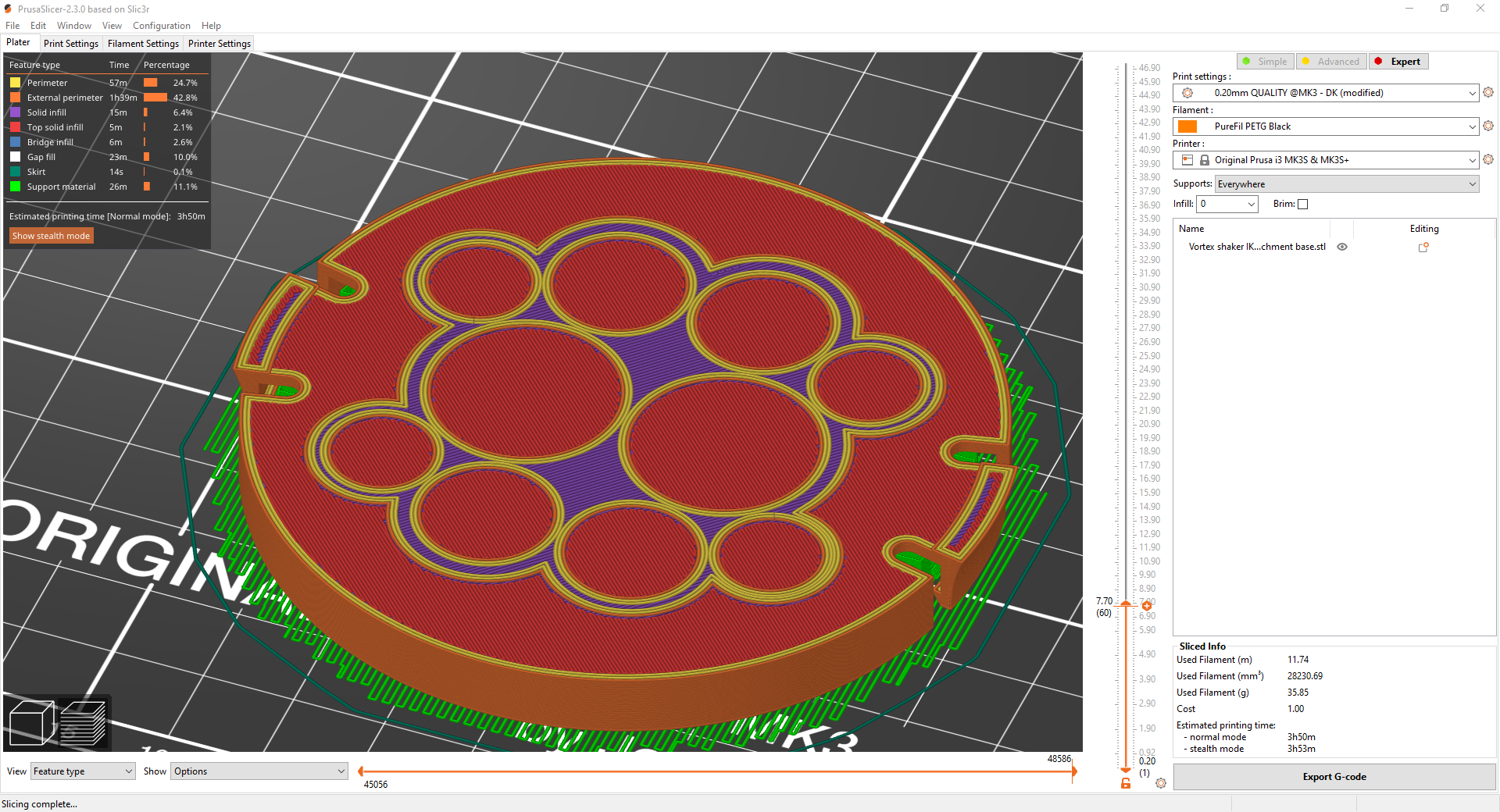The width and height of the screenshot is (1500, 812).
Task: Open the Window menu
Action: click(x=73, y=26)
